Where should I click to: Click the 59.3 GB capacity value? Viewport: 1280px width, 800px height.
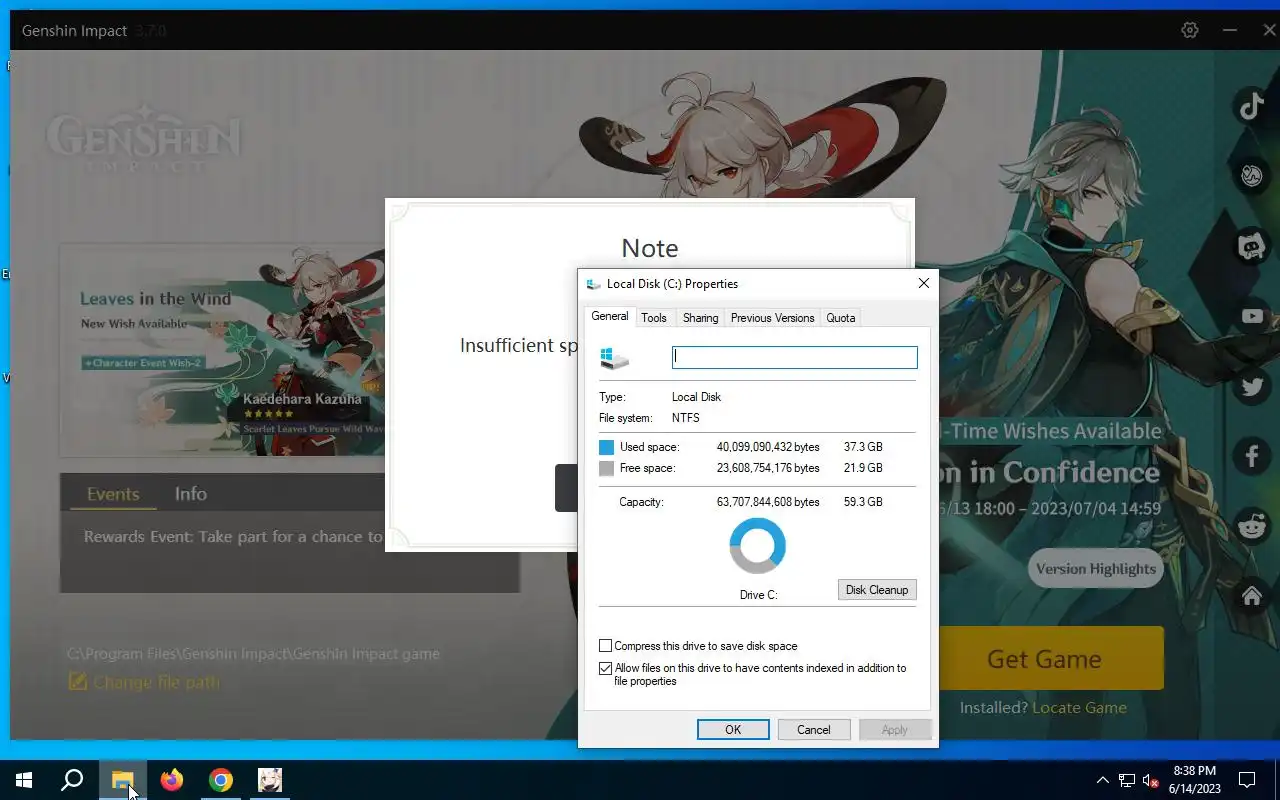click(x=863, y=502)
